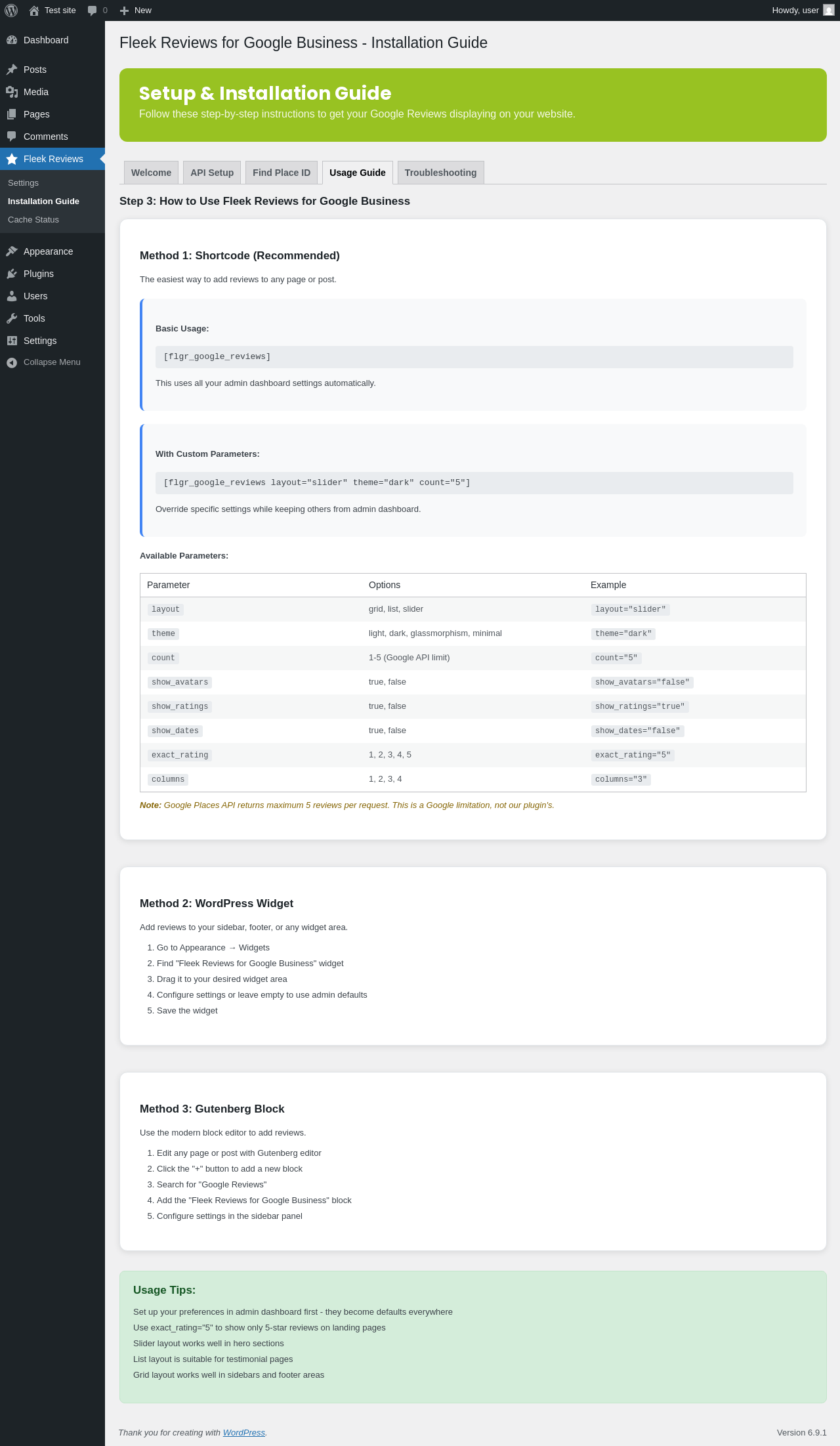Open the API Setup tab

pos(212,173)
